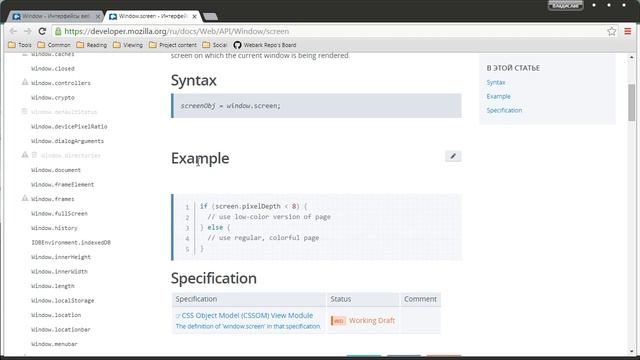This screenshot has height=360, width=640.
Task: Click the scrollbar up arrow
Action: [x=631, y=58]
